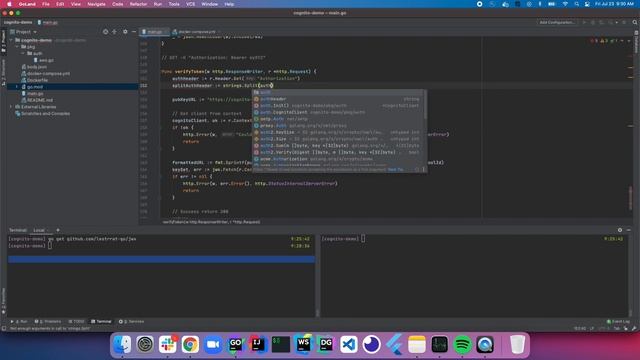Image resolution: width=640 pixels, height=360 pixels.
Task: Click the macOS Spotlight search icon
Action: click(576, 4)
